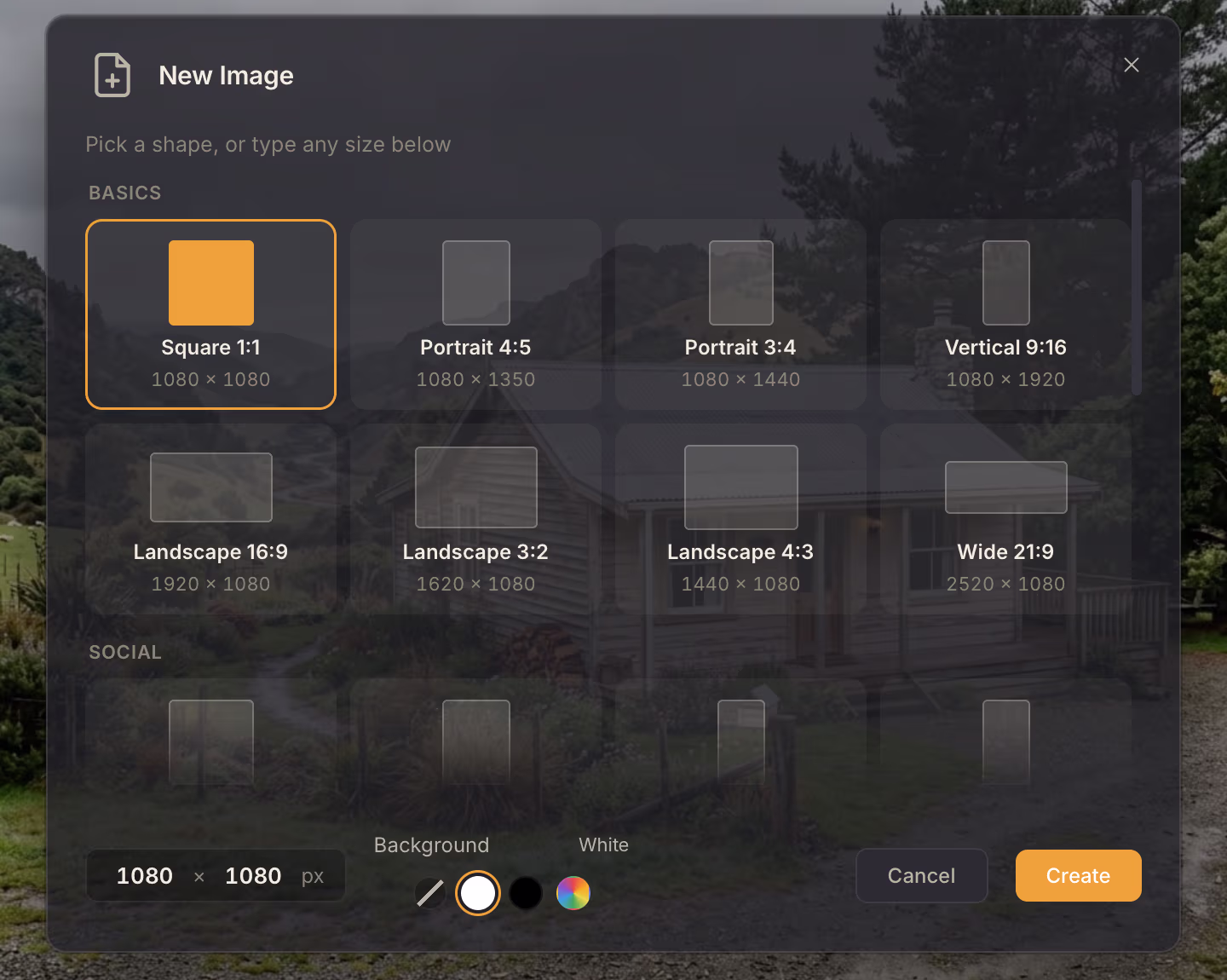Click the '1920 × 1080' size text
Image resolution: width=1227 pixels, height=980 pixels.
tap(210, 584)
